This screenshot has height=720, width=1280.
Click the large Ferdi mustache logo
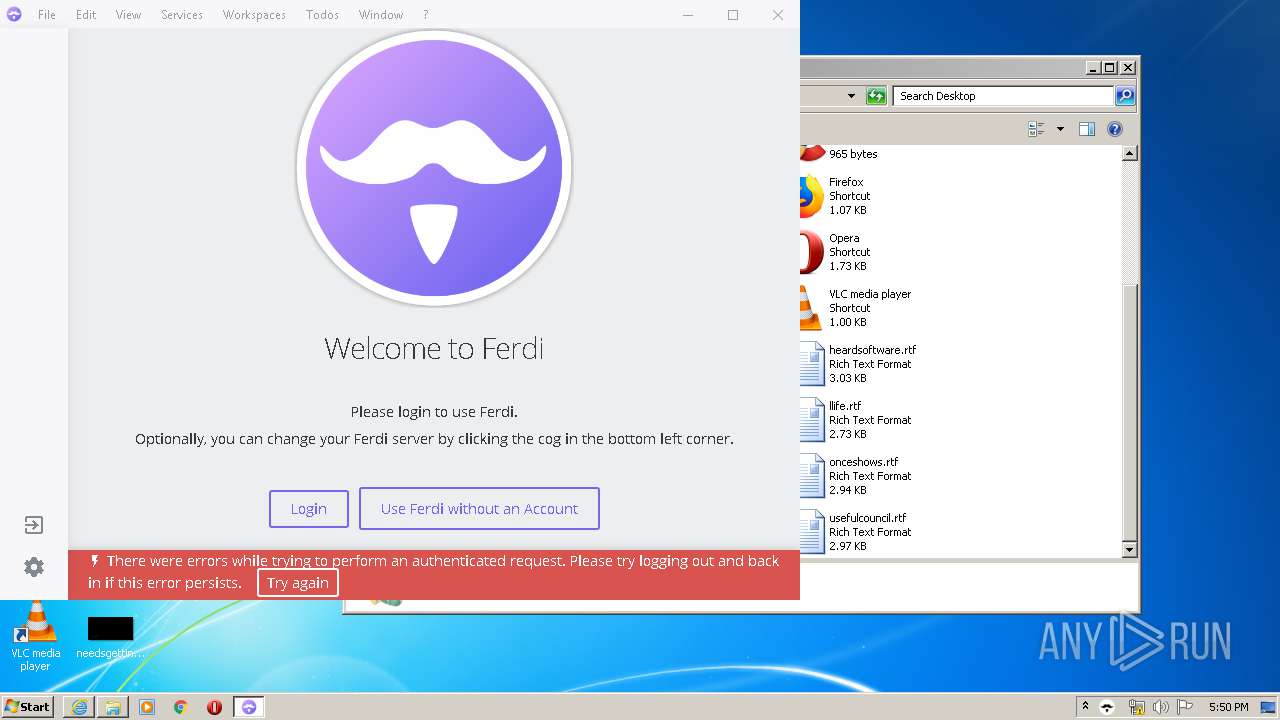(x=434, y=168)
